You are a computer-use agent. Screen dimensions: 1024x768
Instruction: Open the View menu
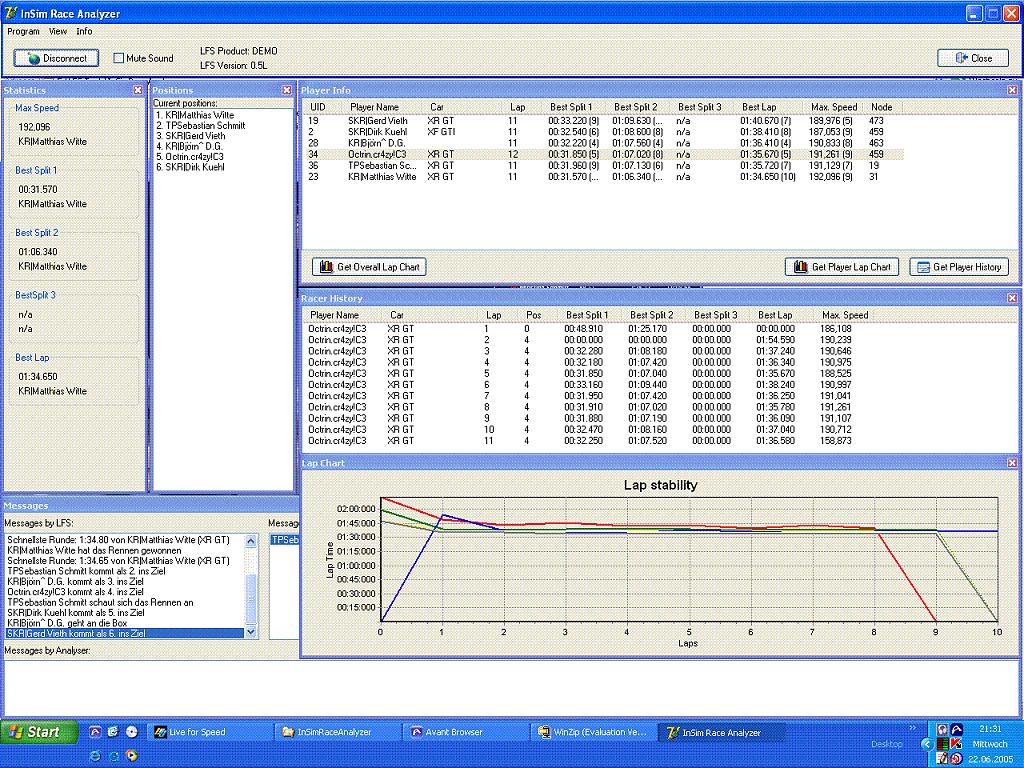point(58,31)
